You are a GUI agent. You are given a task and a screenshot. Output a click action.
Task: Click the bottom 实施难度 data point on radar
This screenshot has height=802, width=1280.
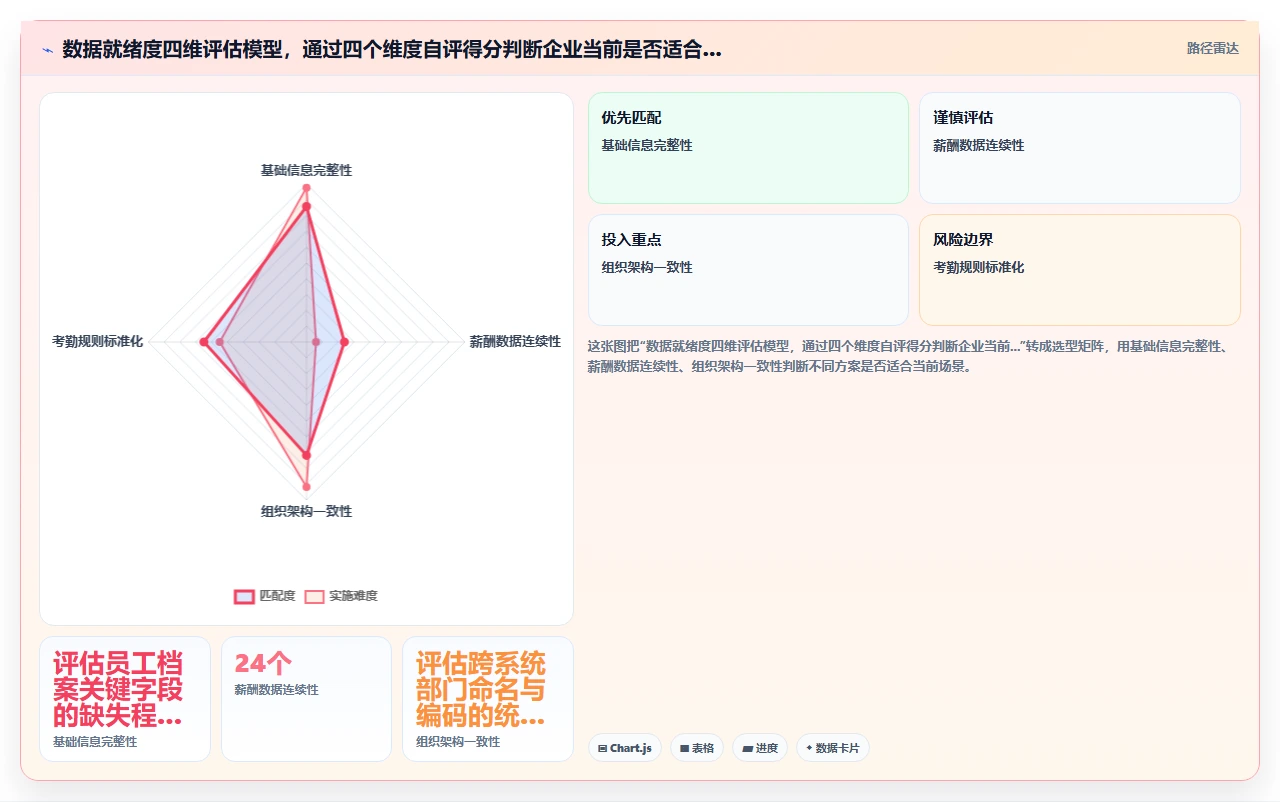[306, 487]
